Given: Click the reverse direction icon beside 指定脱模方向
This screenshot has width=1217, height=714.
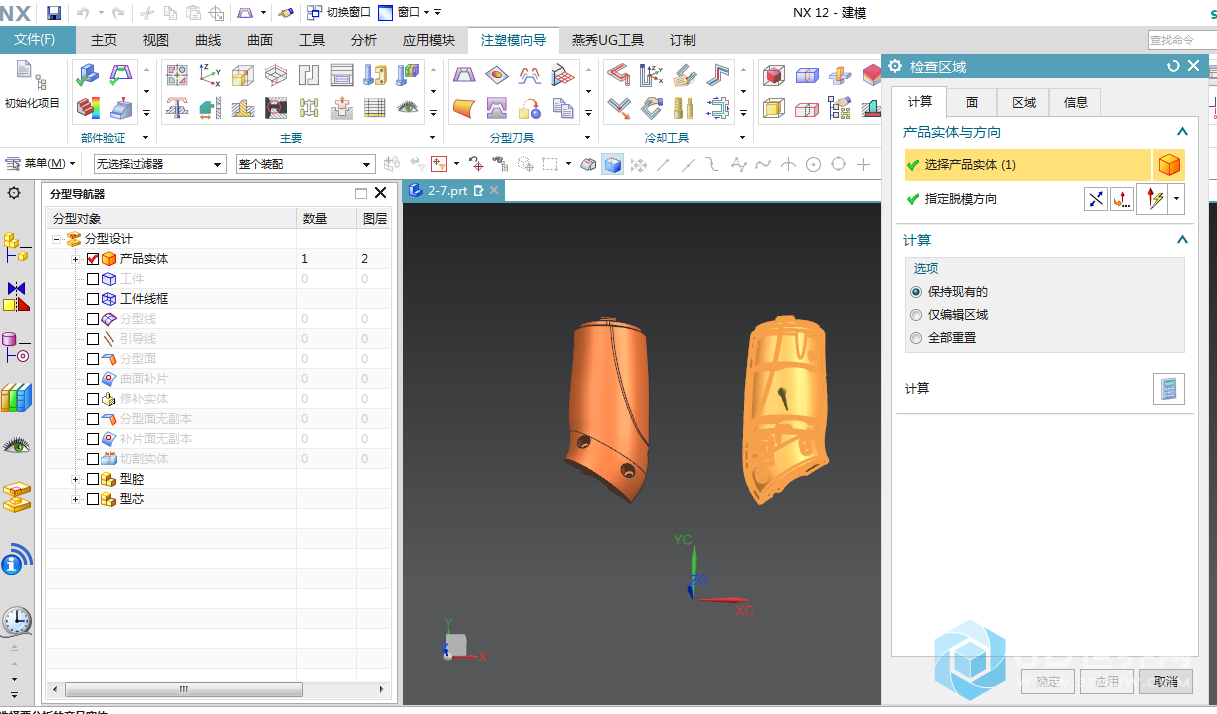Looking at the screenshot, I should pyautogui.click(x=1096, y=199).
